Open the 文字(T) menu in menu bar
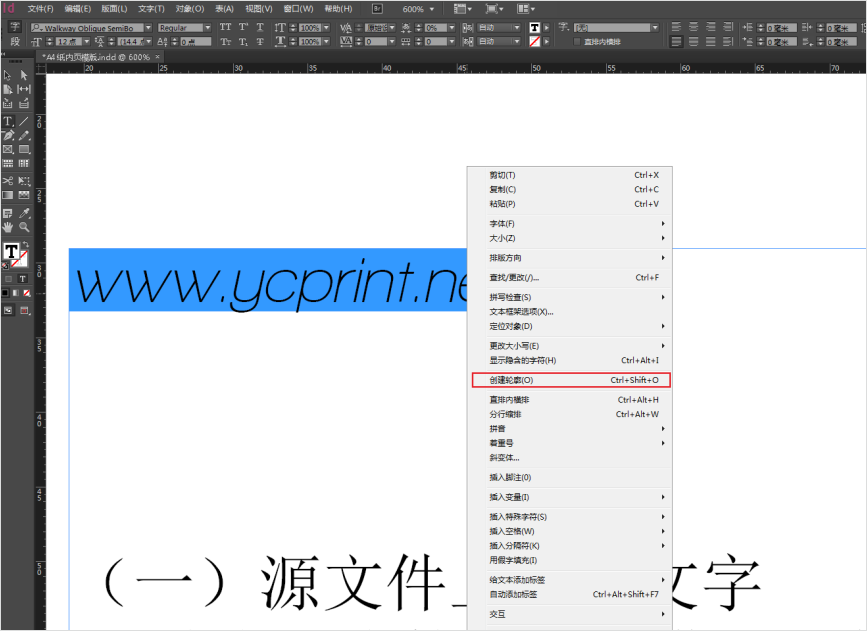 [x=151, y=8]
